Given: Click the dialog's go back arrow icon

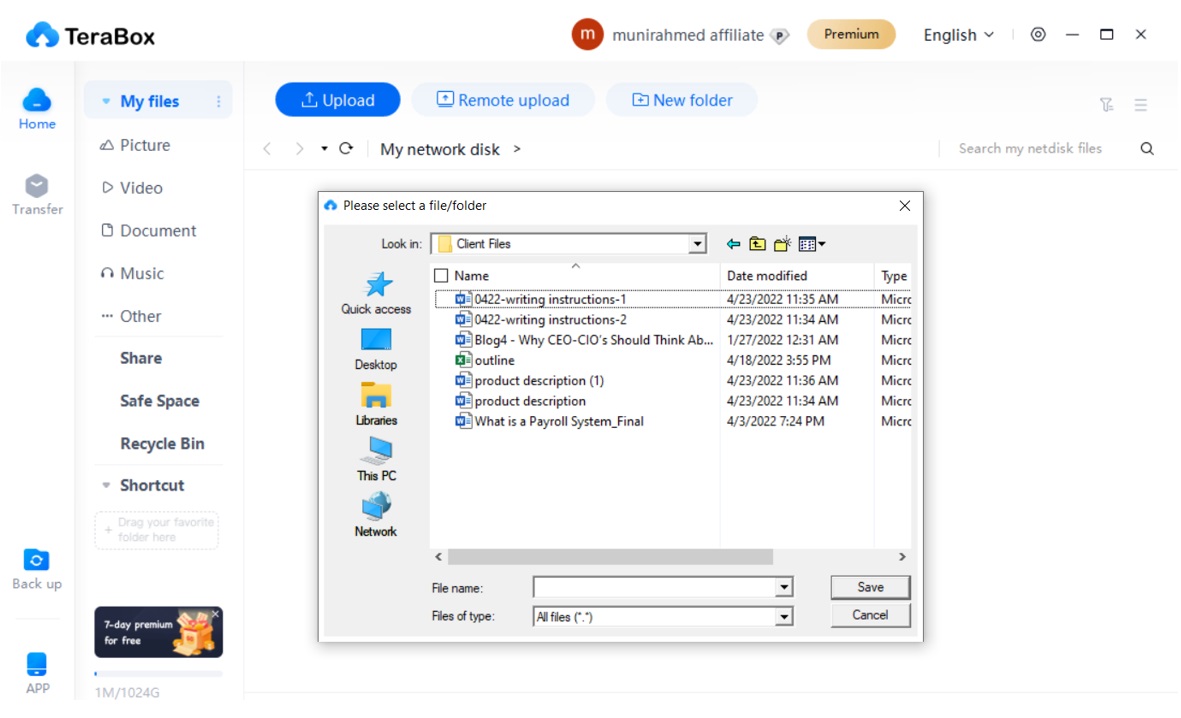Looking at the screenshot, I should (x=733, y=244).
